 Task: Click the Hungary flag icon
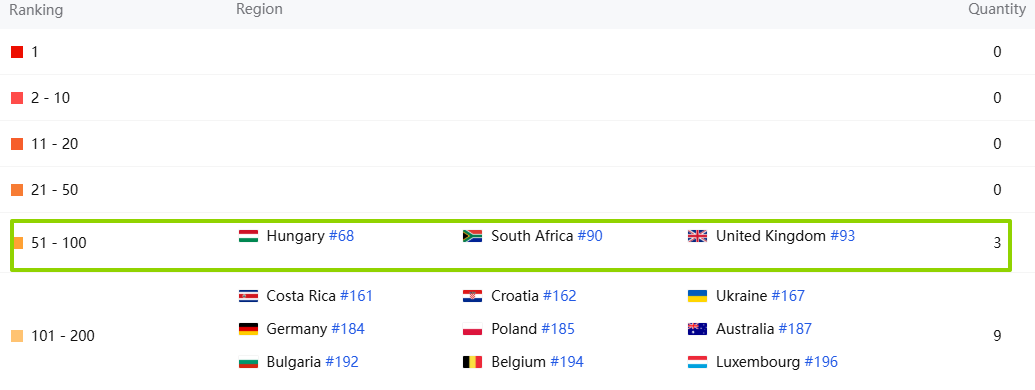(248, 236)
